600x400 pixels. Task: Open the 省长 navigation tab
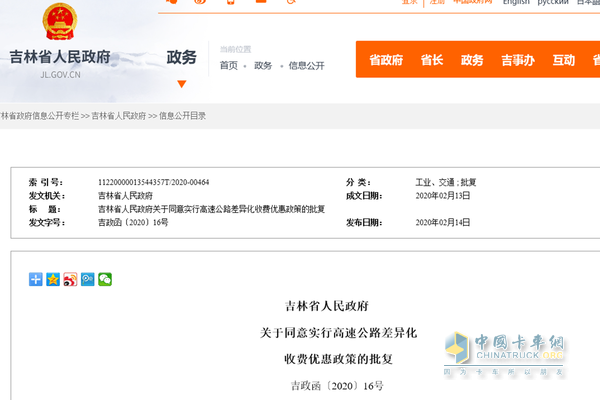coord(432,60)
